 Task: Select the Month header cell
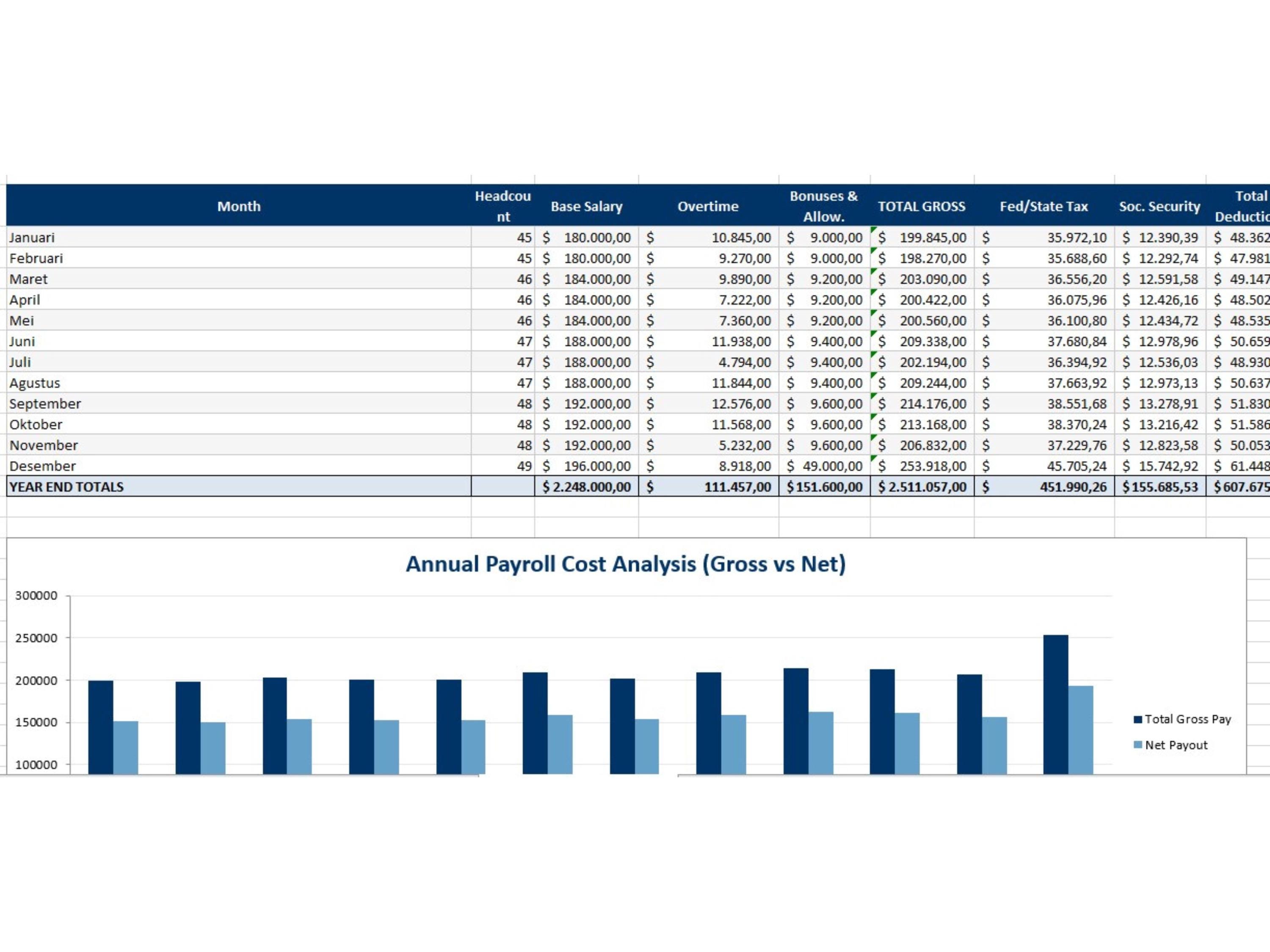pyautogui.click(x=239, y=206)
